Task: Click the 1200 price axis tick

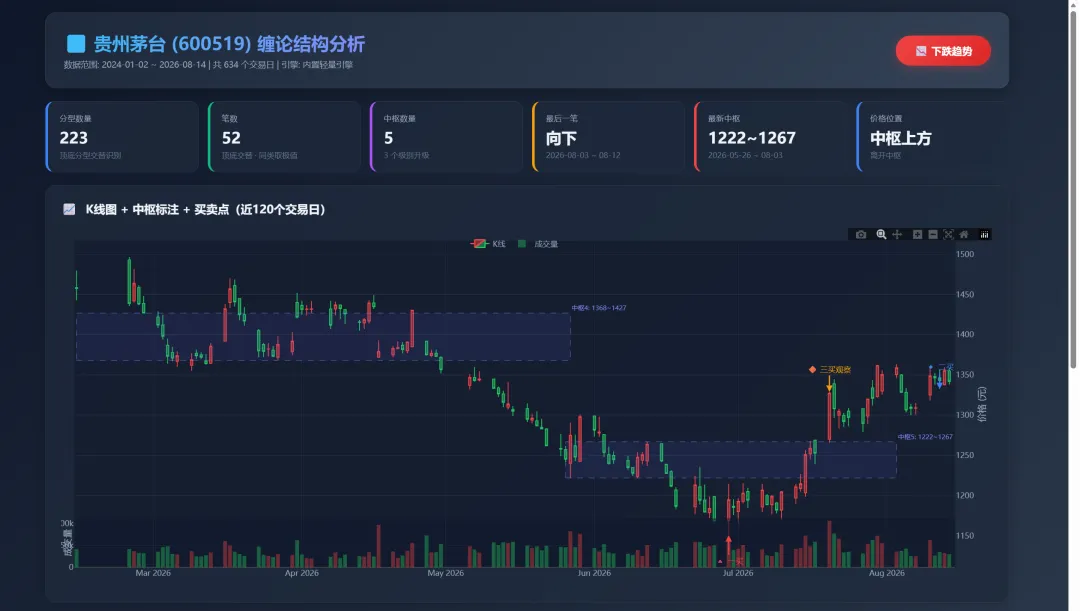Action: pyautogui.click(x=965, y=495)
